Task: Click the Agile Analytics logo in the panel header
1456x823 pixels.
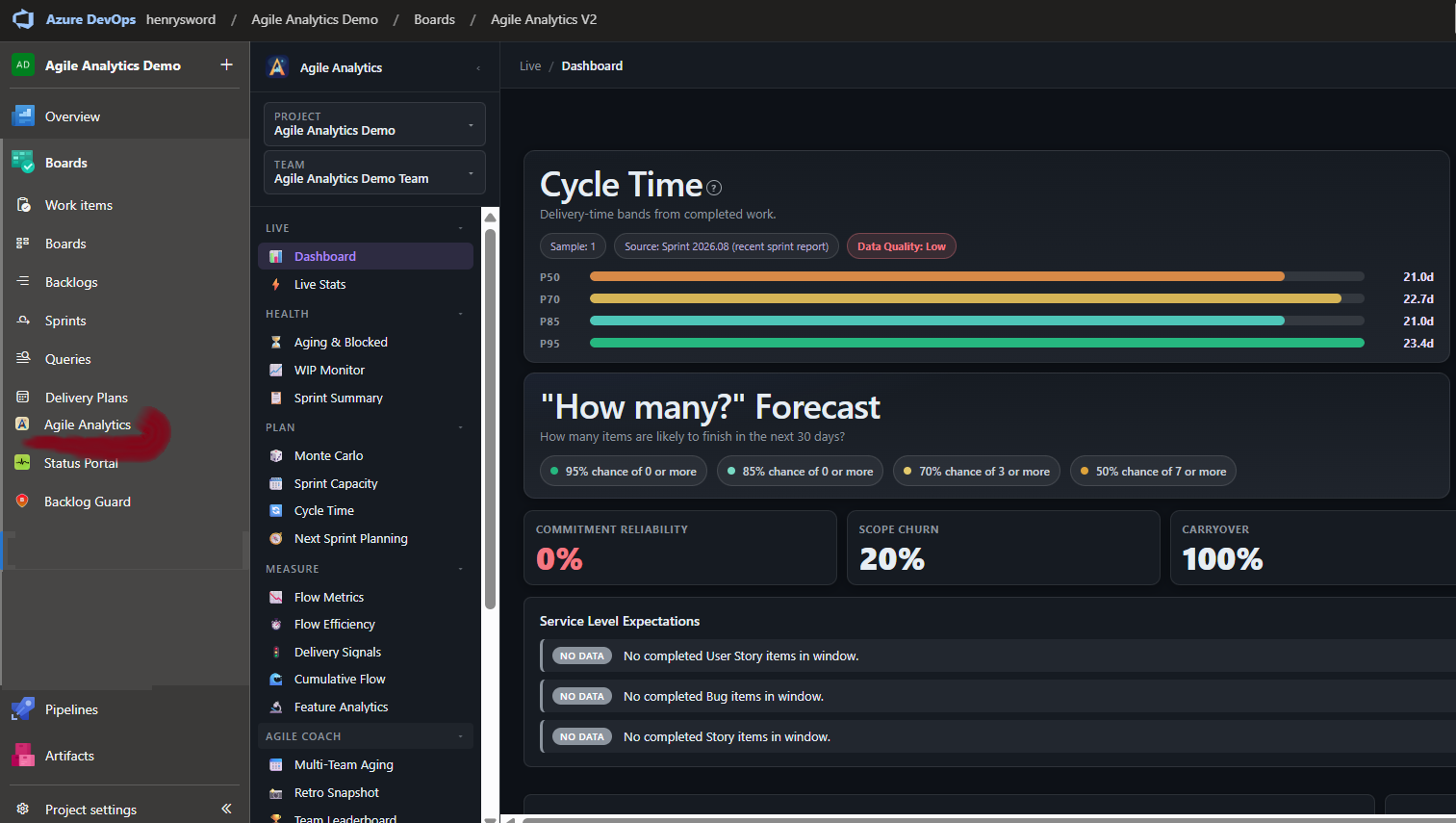Action: (x=277, y=66)
